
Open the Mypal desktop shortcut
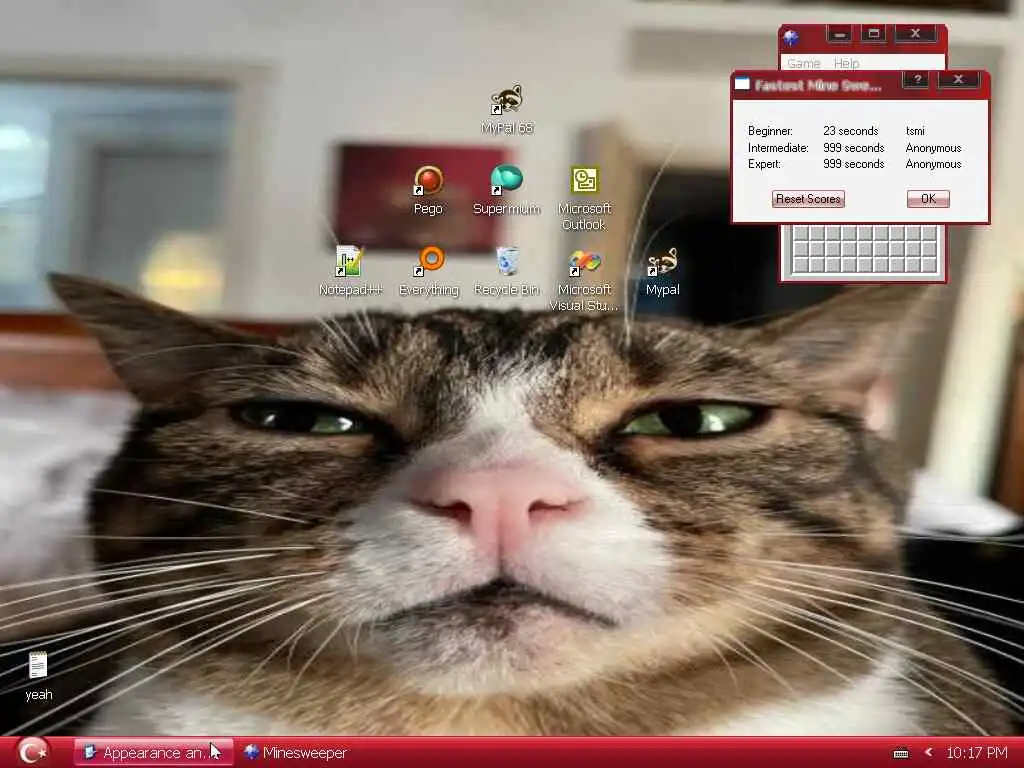pos(663,271)
